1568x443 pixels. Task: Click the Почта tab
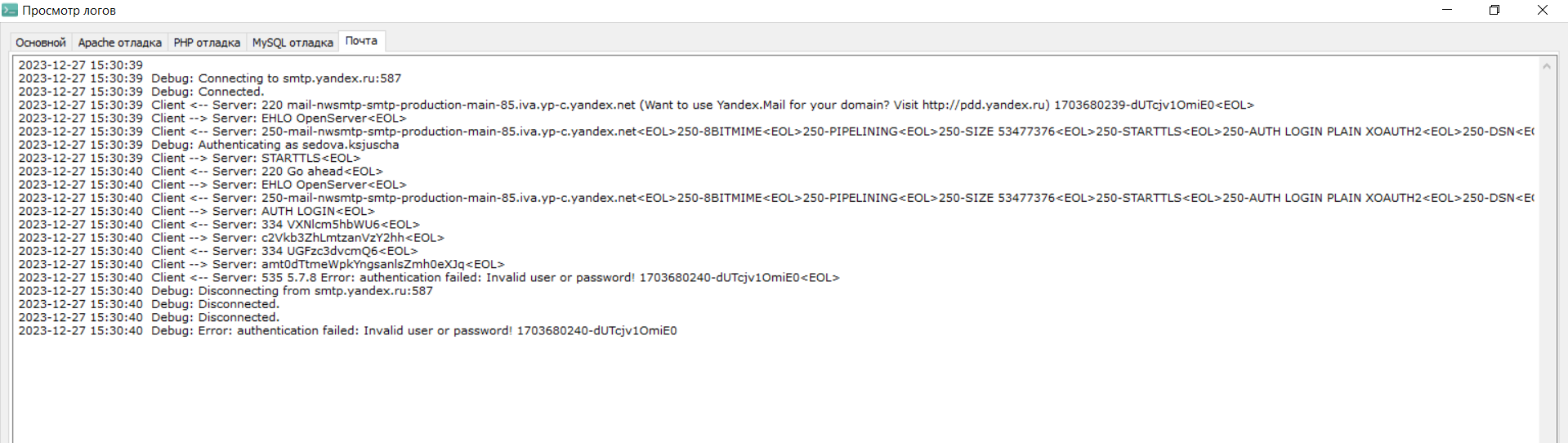[x=361, y=41]
